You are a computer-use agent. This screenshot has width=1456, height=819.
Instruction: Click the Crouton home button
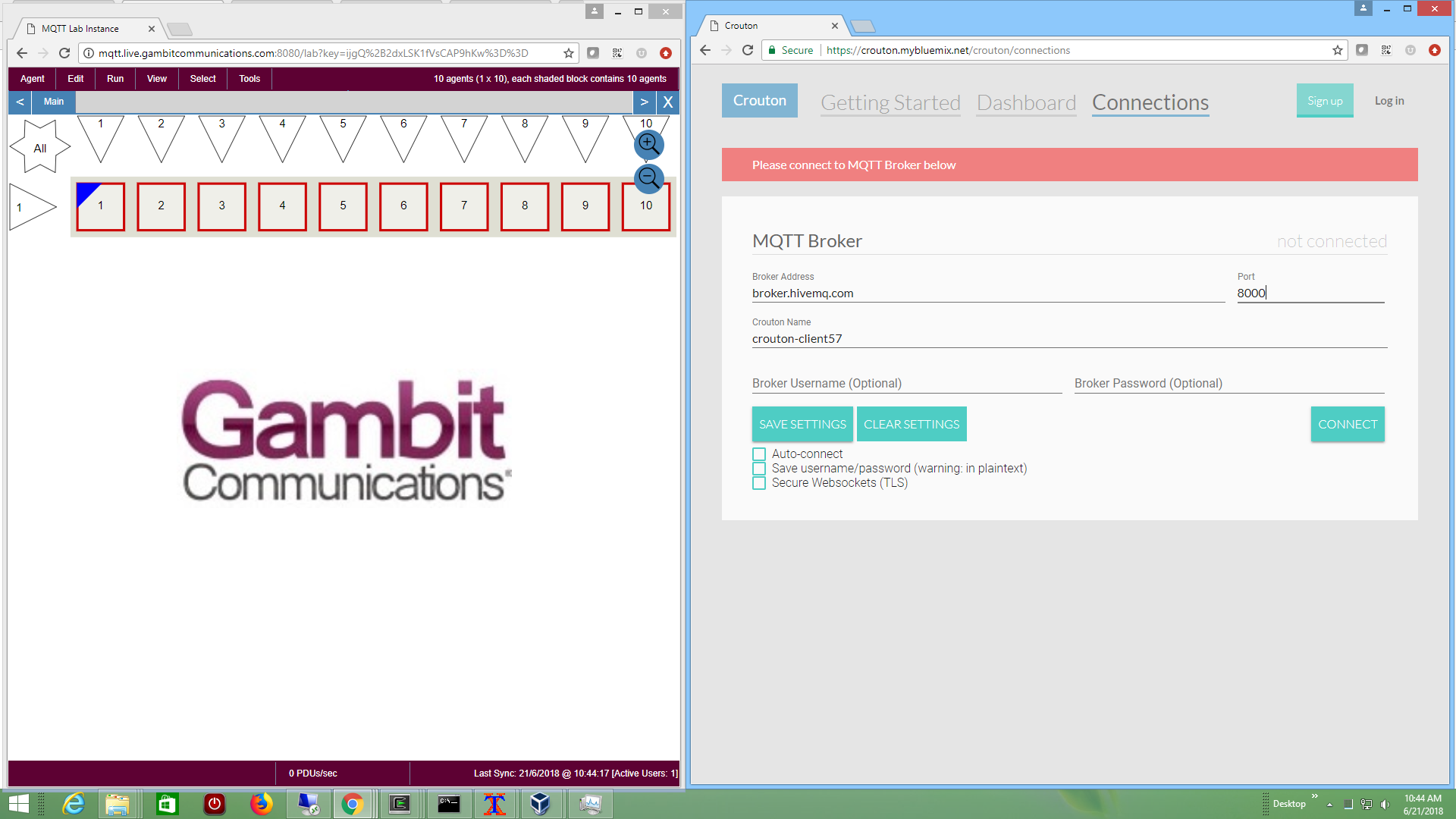click(760, 101)
